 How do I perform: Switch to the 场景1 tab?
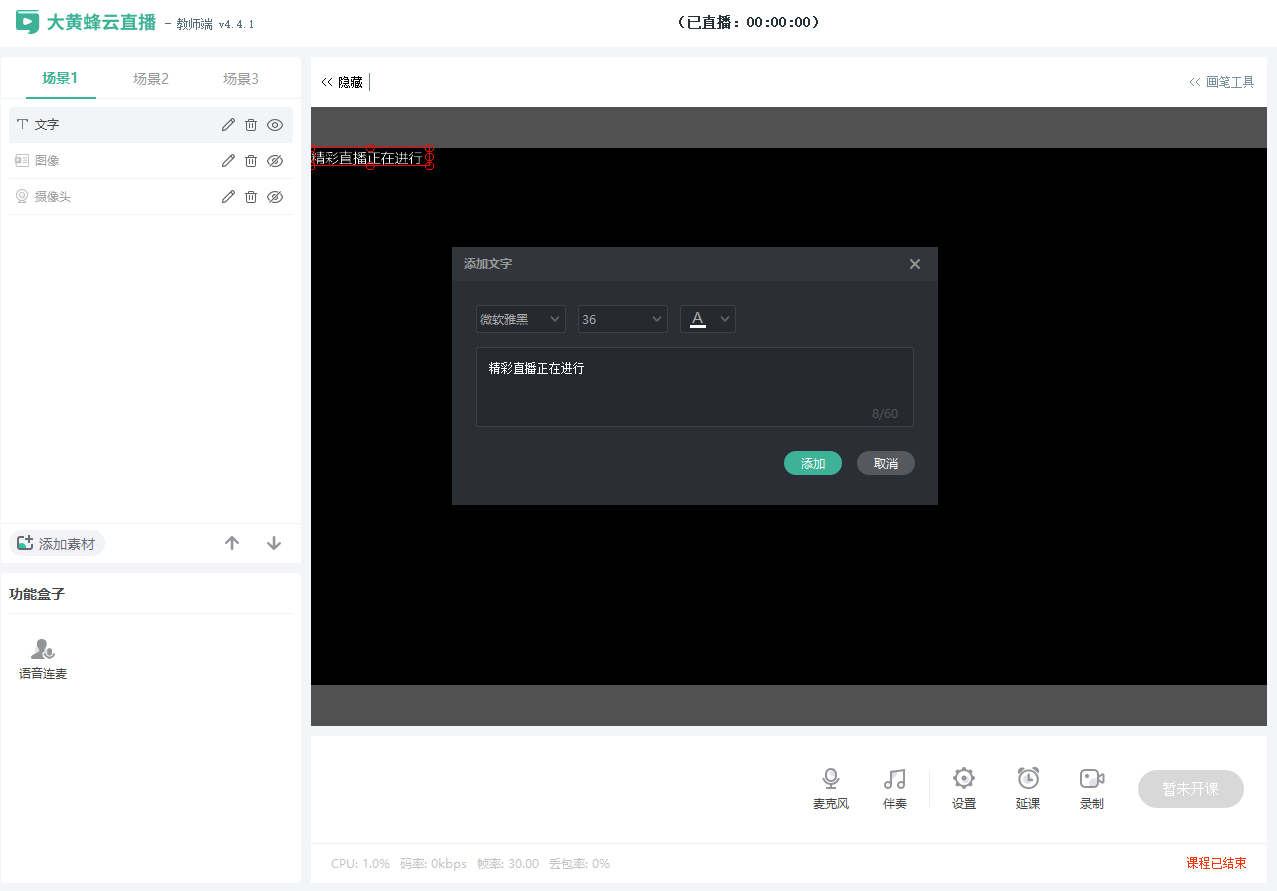60,78
